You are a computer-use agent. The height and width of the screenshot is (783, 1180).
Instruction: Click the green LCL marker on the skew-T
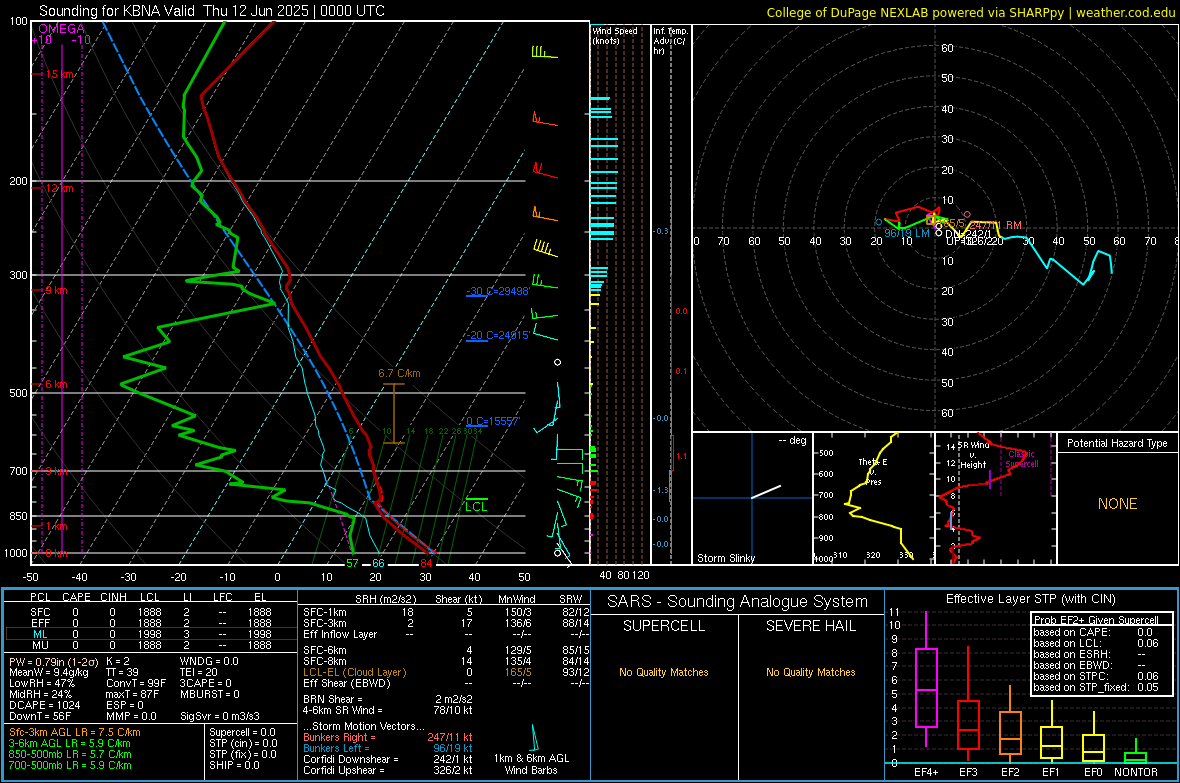click(x=476, y=507)
